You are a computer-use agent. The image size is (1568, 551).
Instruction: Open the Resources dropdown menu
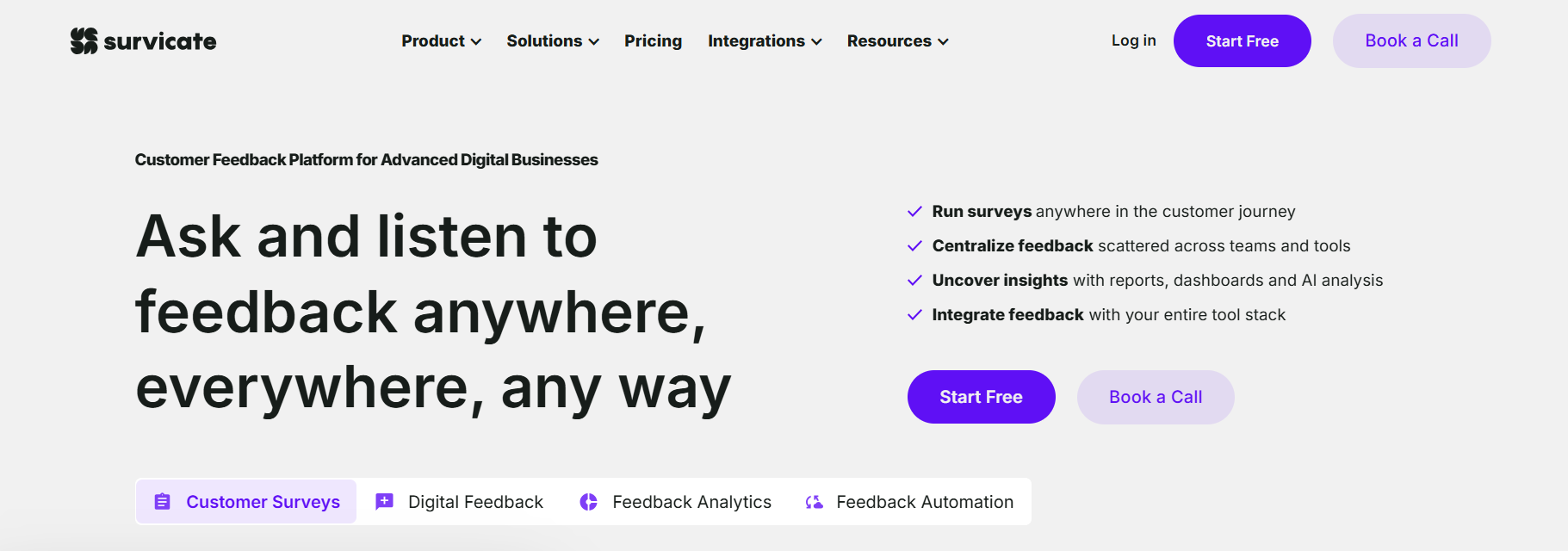[x=897, y=41]
